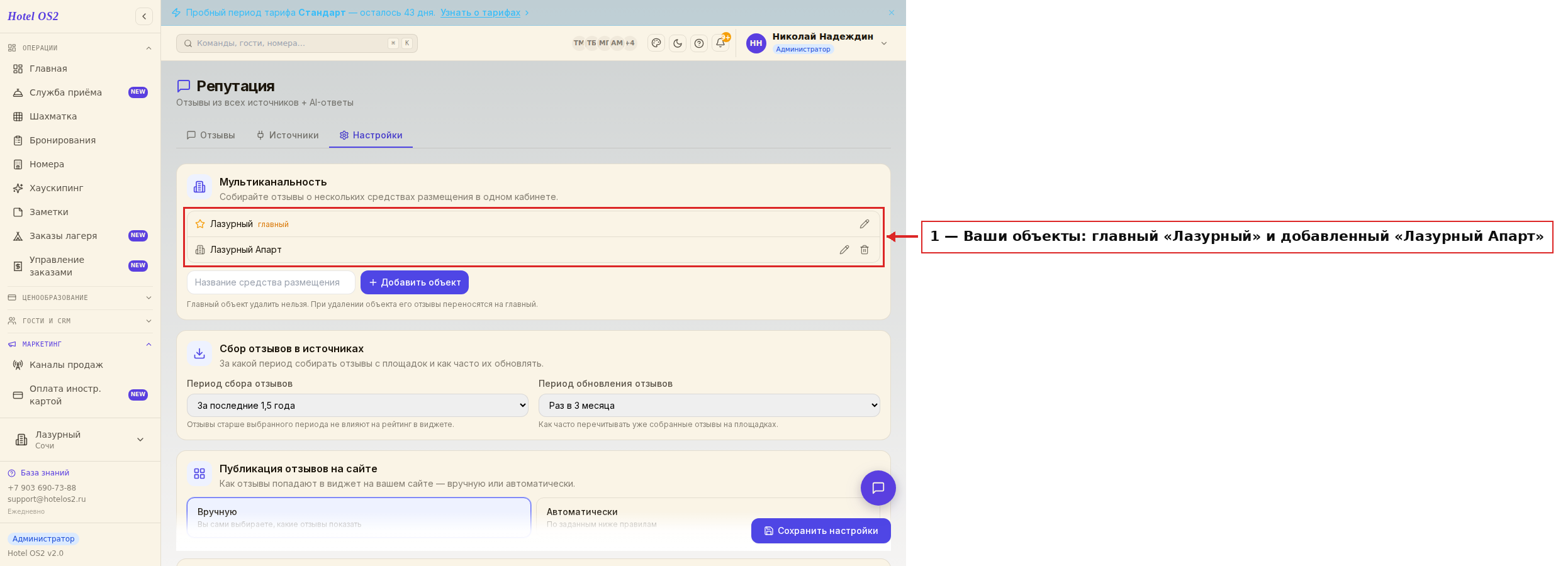Click the Добавить объект button

point(415,282)
